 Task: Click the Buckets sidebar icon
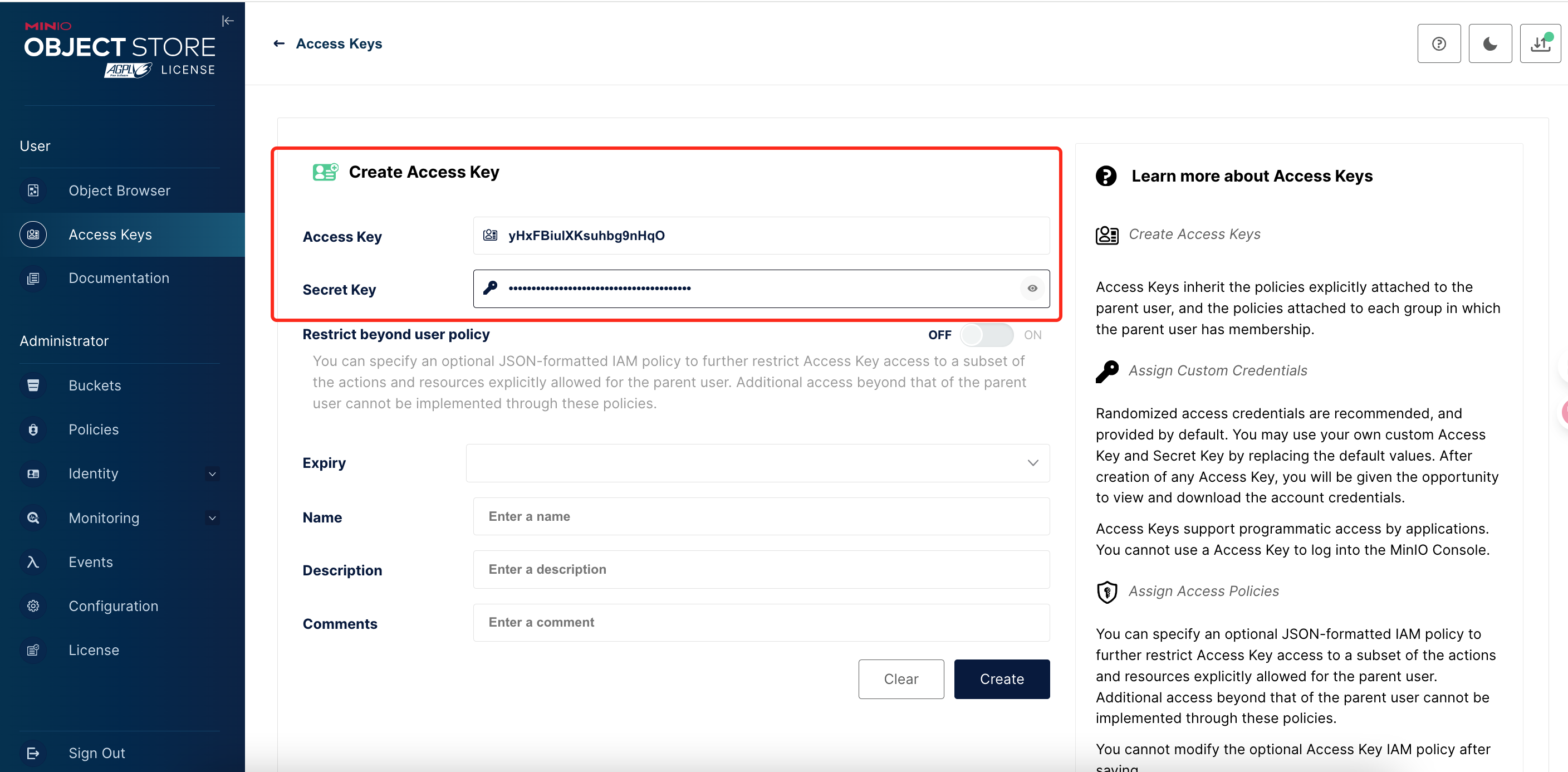click(x=33, y=385)
